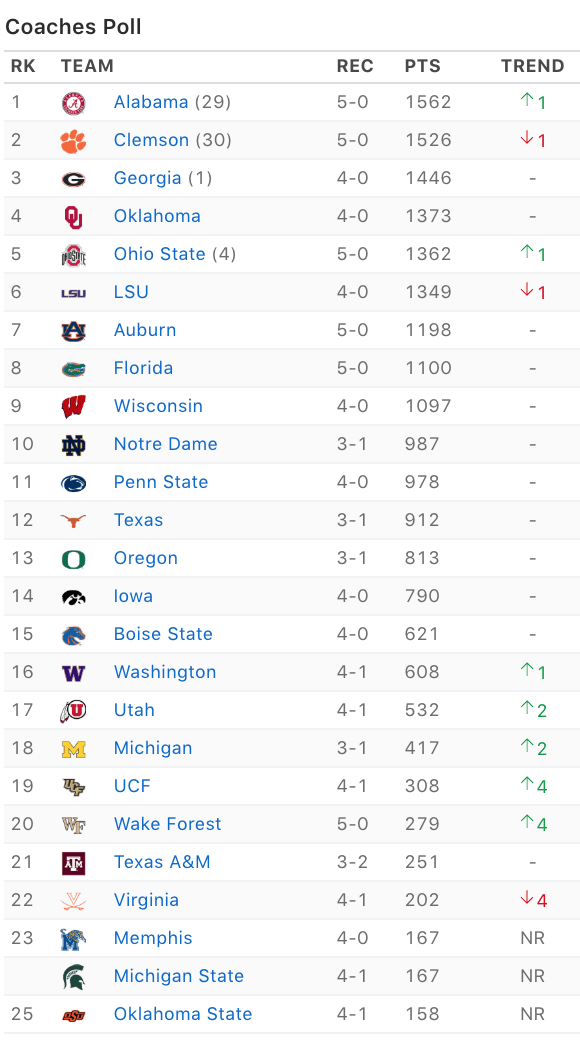Image resolution: width=580 pixels, height=1046 pixels.
Task: Visit the Texas A&M link
Action: pos(162,863)
